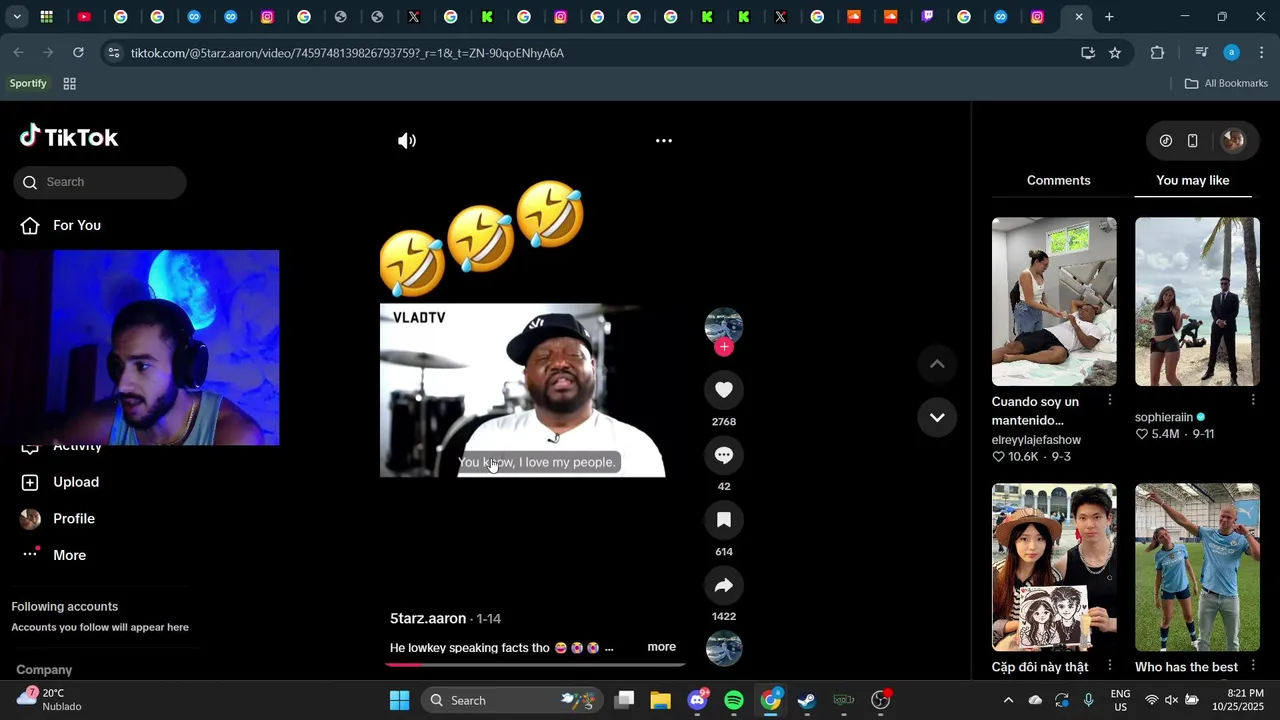1280x720 pixels.
Task: Switch to the Twitch tab
Action: 928,17
